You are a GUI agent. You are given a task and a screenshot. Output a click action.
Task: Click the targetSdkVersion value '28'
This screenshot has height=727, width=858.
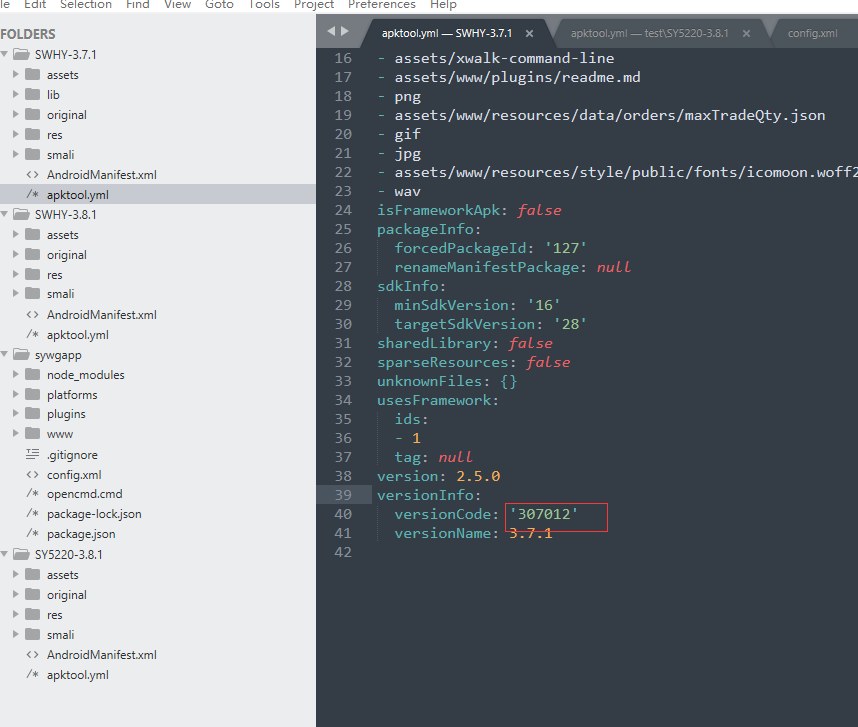(x=570, y=324)
